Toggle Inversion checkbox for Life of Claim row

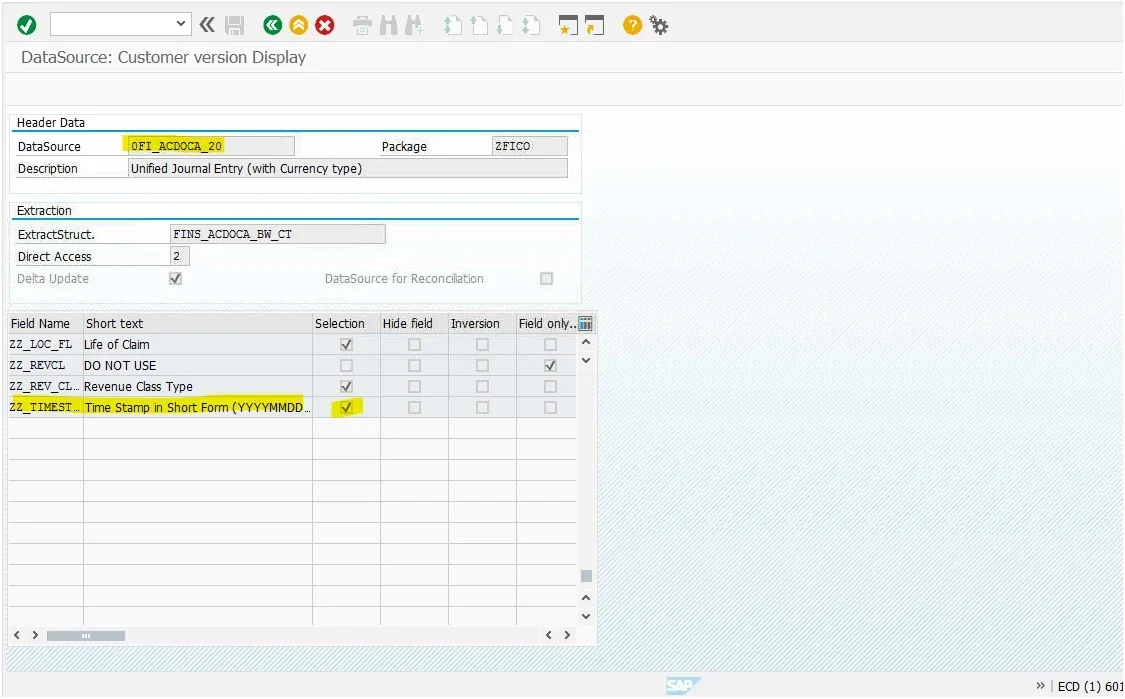click(483, 344)
